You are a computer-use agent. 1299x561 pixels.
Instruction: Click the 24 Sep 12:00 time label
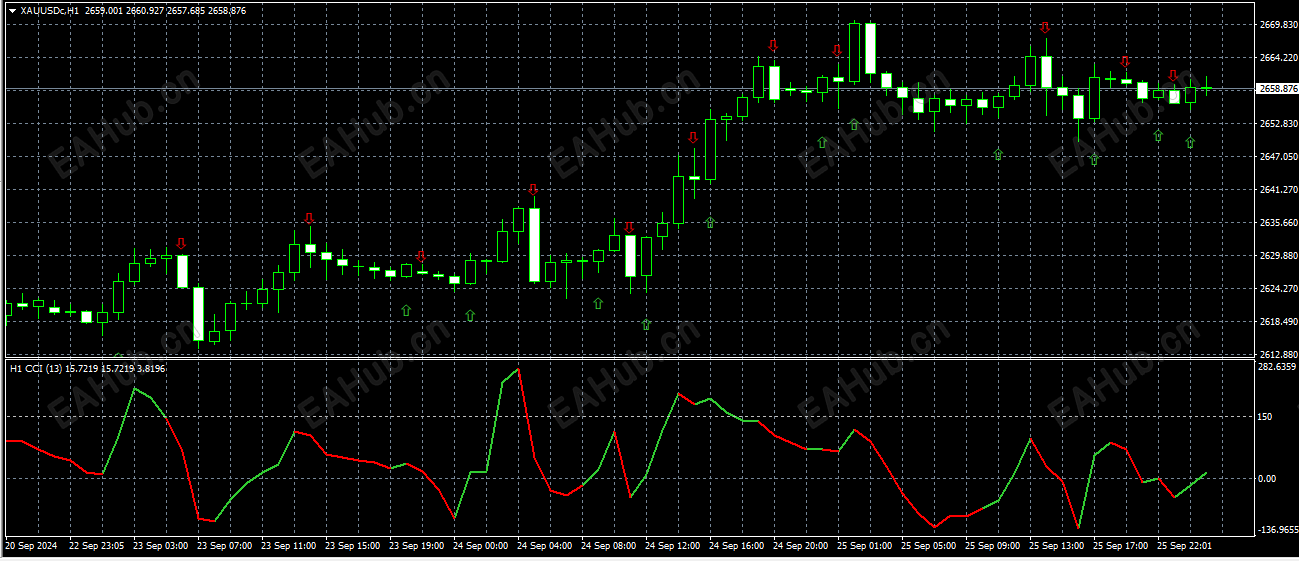(x=672, y=546)
